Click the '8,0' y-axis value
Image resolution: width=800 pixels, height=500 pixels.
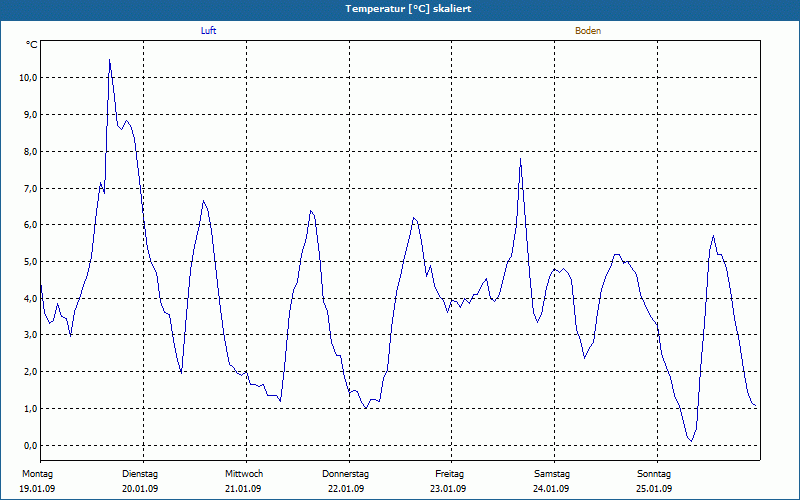pos(30,152)
